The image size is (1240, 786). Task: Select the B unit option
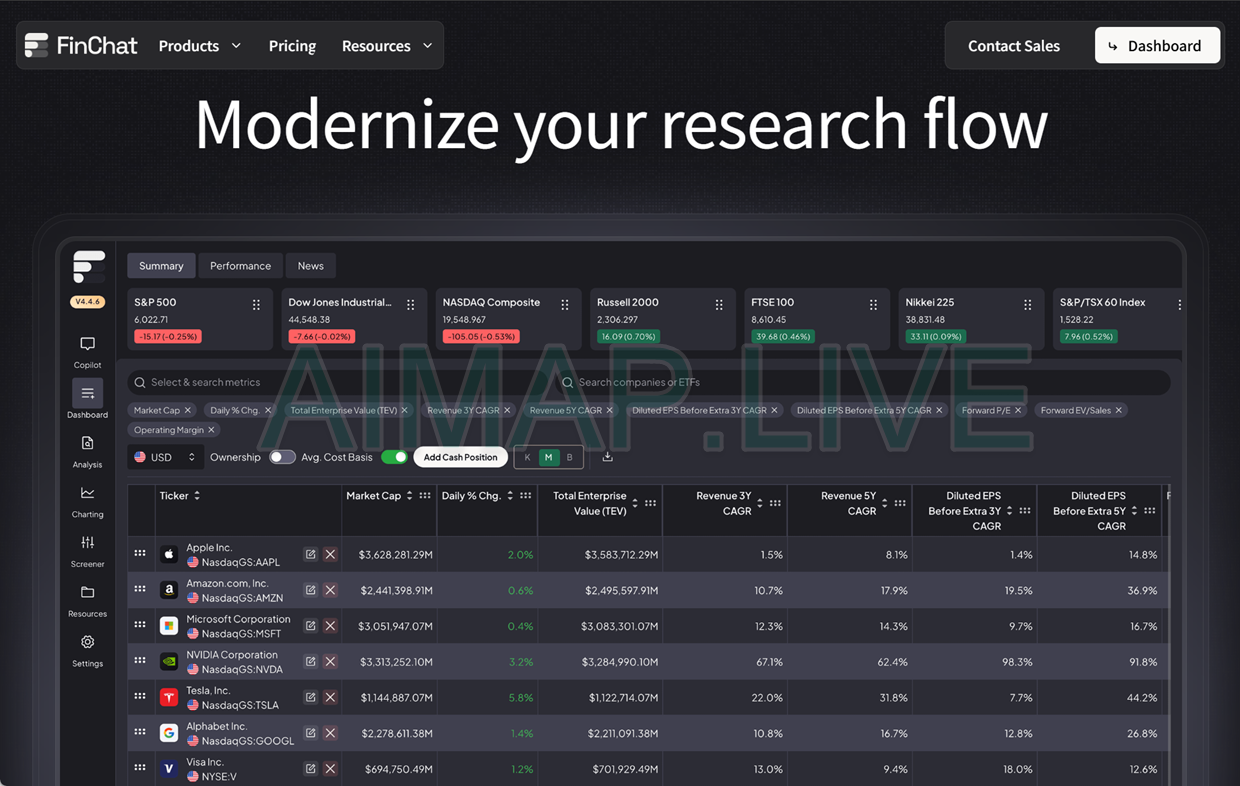[x=570, y=457]
